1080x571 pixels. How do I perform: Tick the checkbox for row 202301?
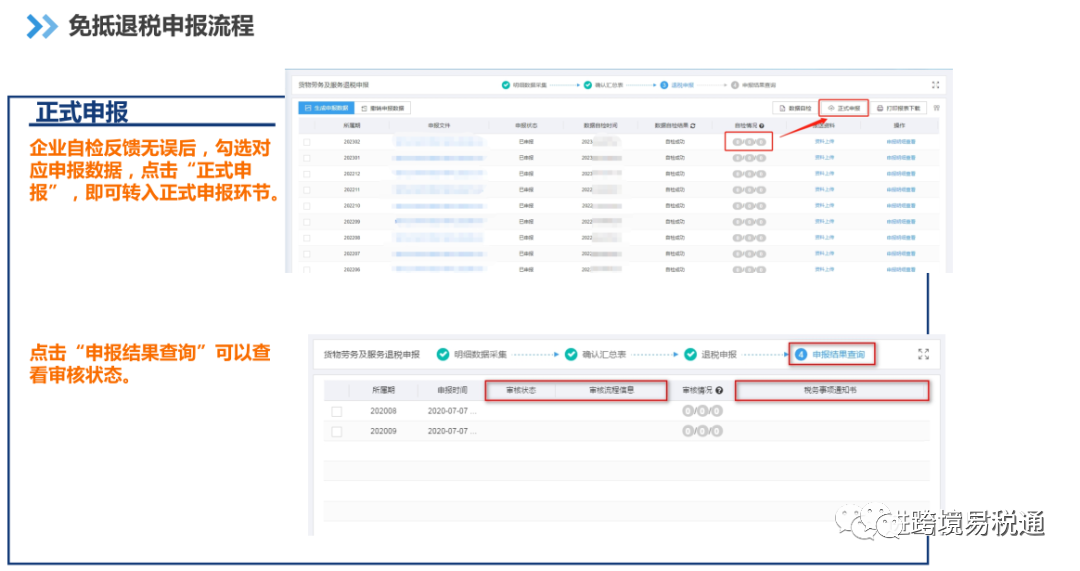coord(307,158)
